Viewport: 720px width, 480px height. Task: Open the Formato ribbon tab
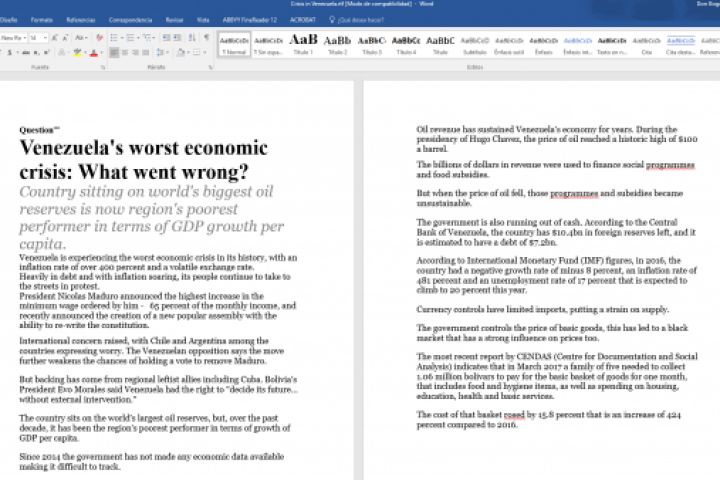(42, 20)
